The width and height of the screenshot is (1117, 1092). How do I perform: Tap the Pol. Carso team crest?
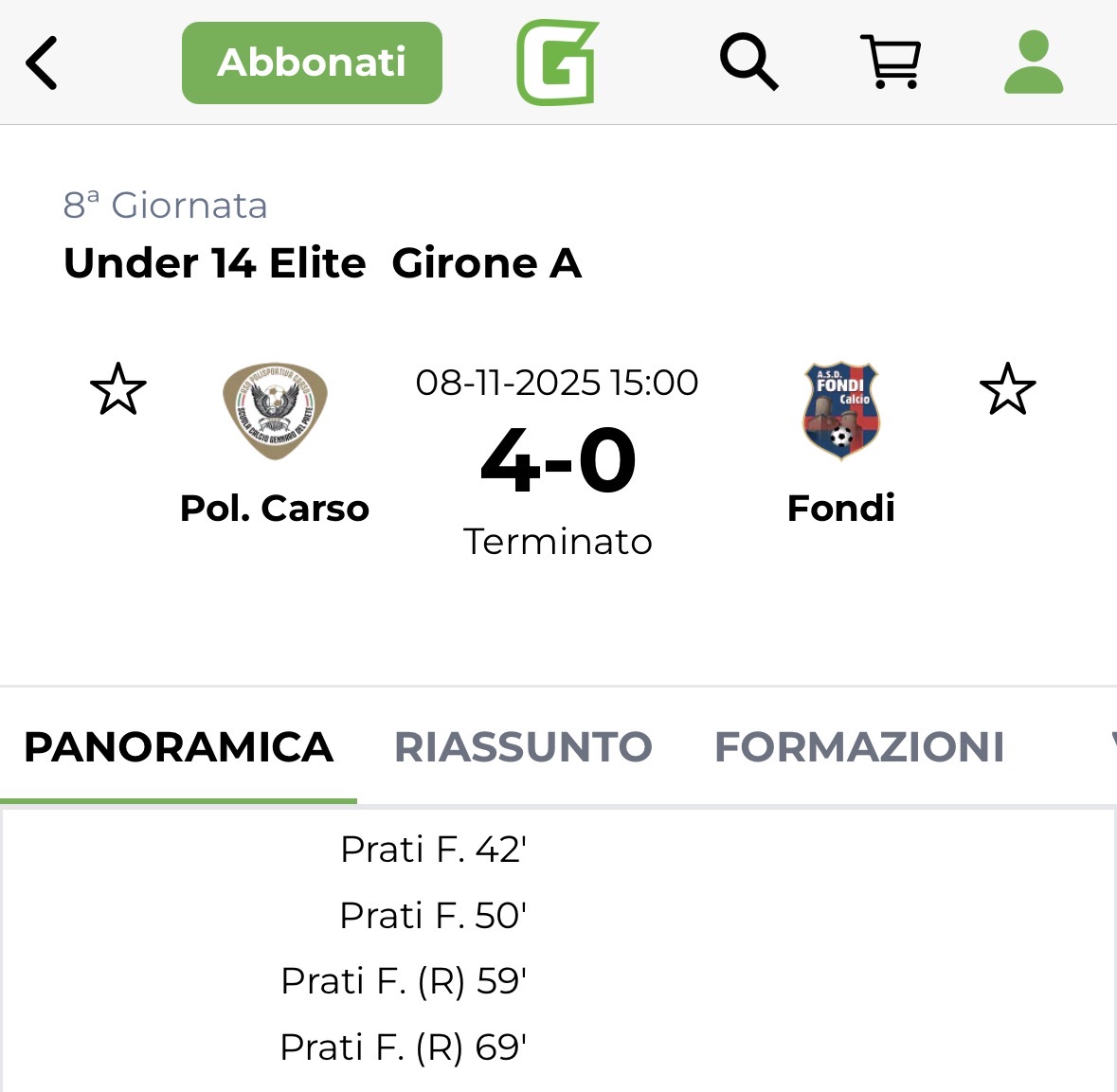pyautogui.click(x=275, y=411)
